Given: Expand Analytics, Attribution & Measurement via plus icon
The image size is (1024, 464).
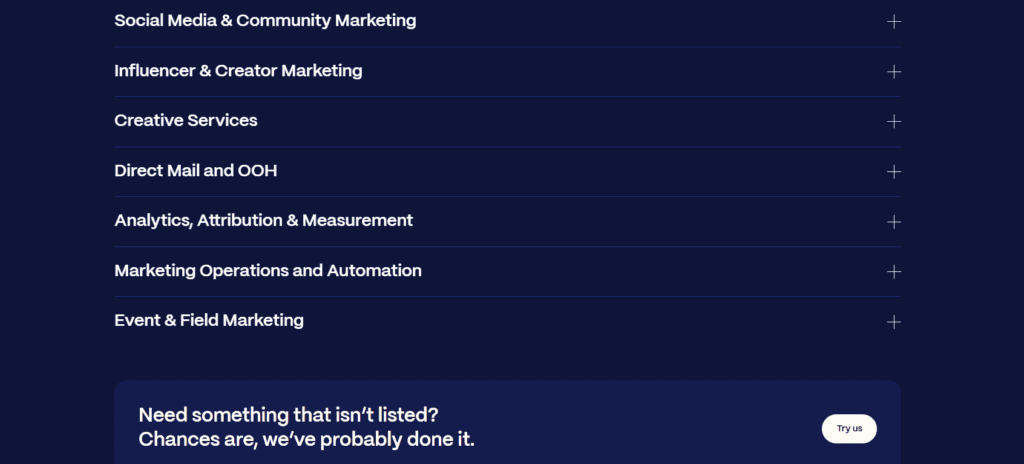Looking at the screenshot, I should click(894, 221).
